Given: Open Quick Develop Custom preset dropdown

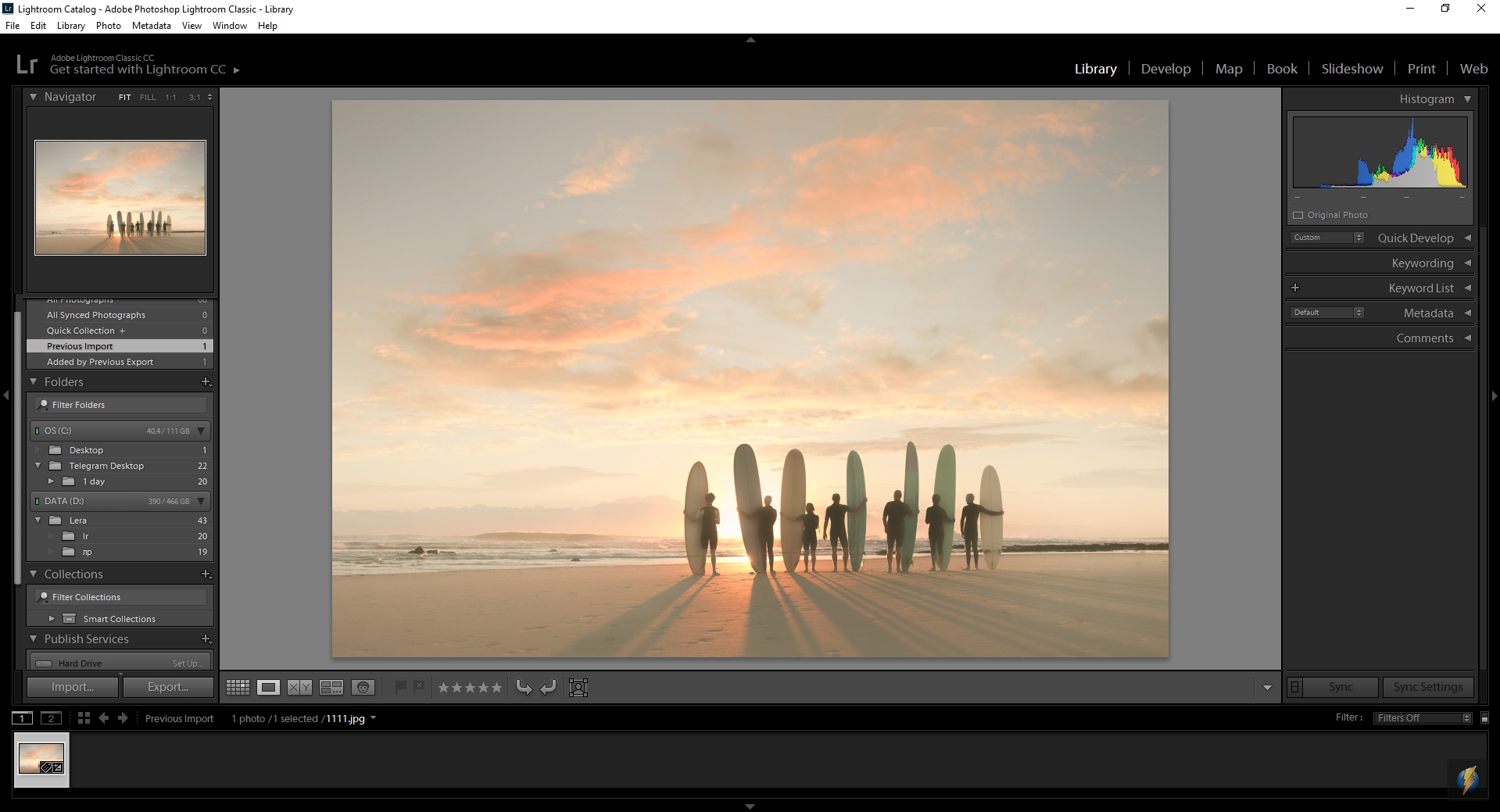Looking at the screenshot, I should [x=1327, y=238].
